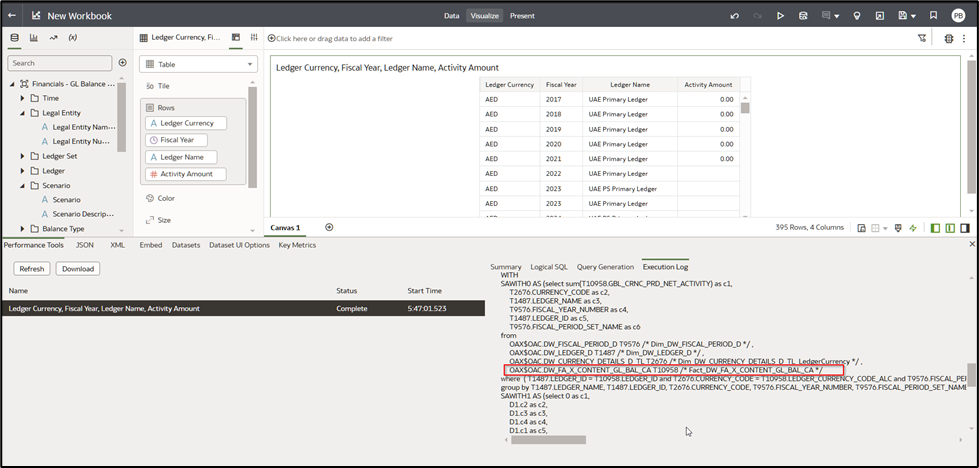
Task: Select the Activity Amount row pill
Action: (x=186, y=174)
